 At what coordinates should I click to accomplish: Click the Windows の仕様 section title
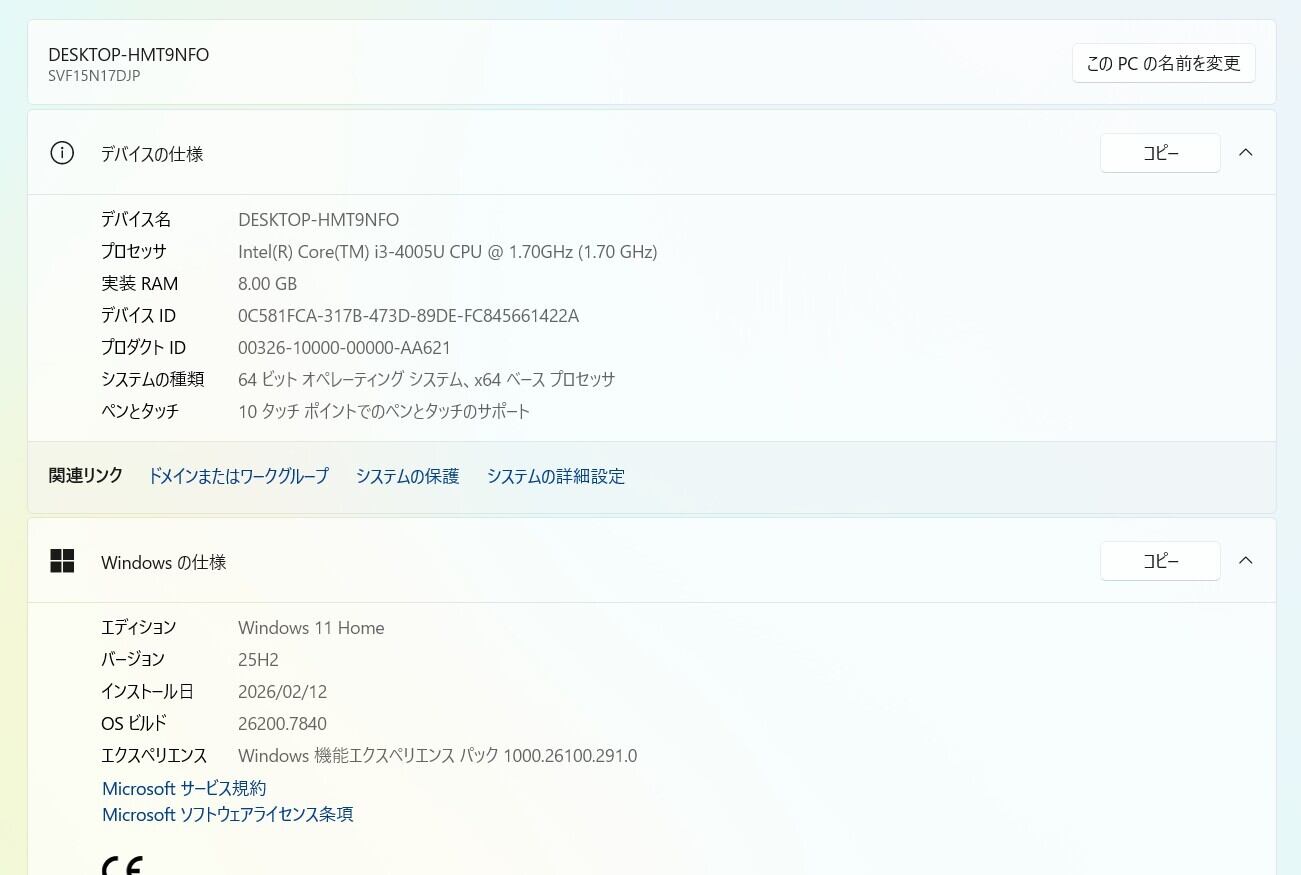tap(164, 562)
